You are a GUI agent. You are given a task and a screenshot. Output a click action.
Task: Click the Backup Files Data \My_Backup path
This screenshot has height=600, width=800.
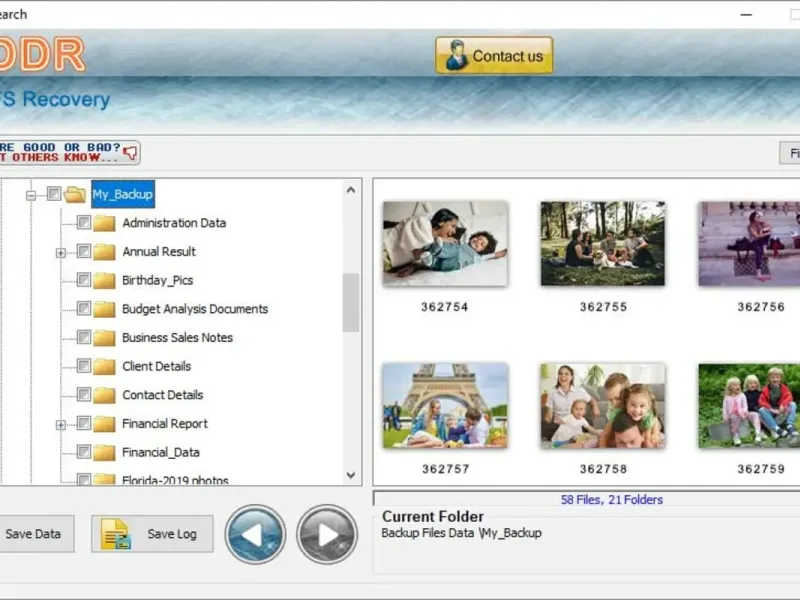pyautogui.click(x=461, y=533)
